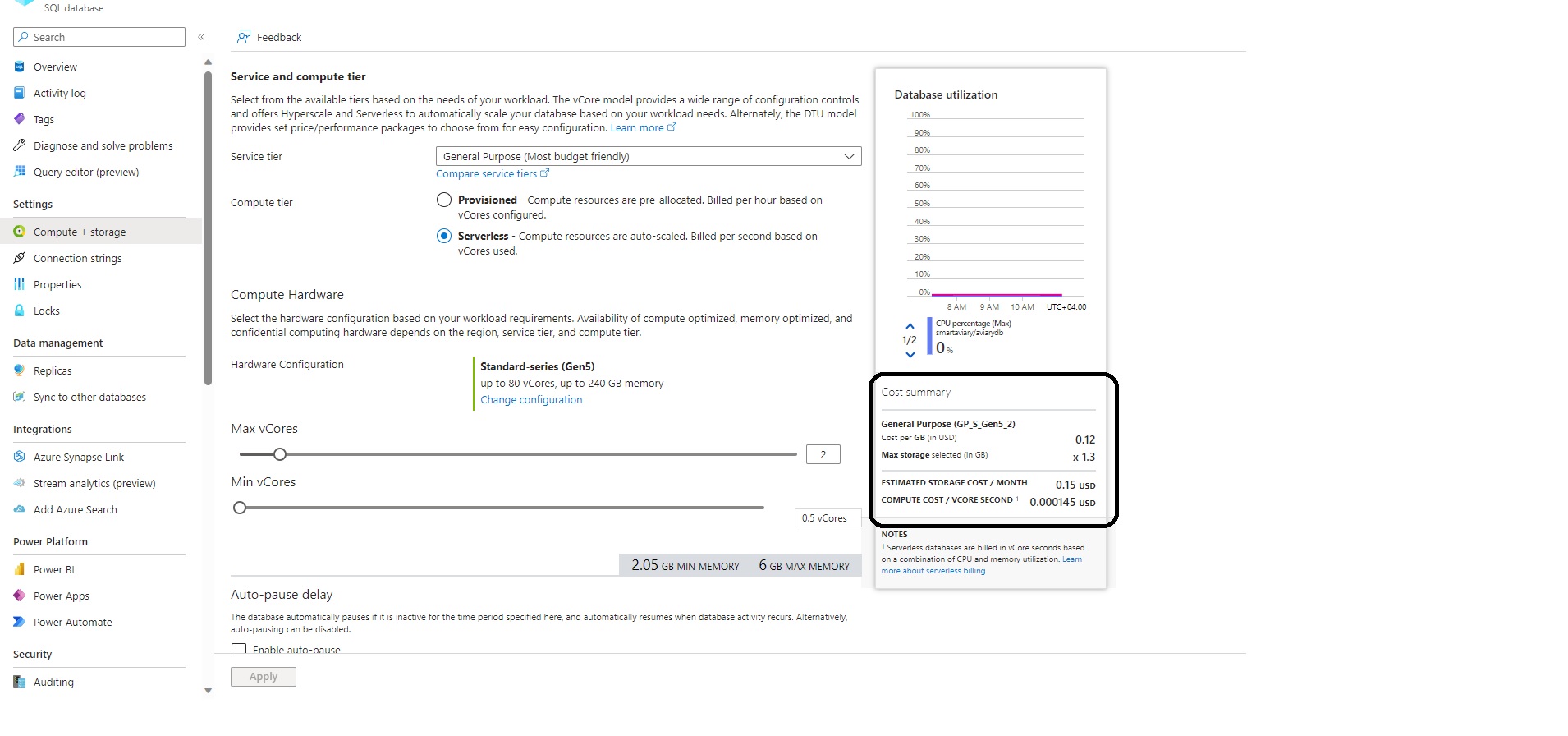The height and width of the screenshot is (736, 1568).
Task: Click the Feedback person icon
Action: tap(244, 36)
